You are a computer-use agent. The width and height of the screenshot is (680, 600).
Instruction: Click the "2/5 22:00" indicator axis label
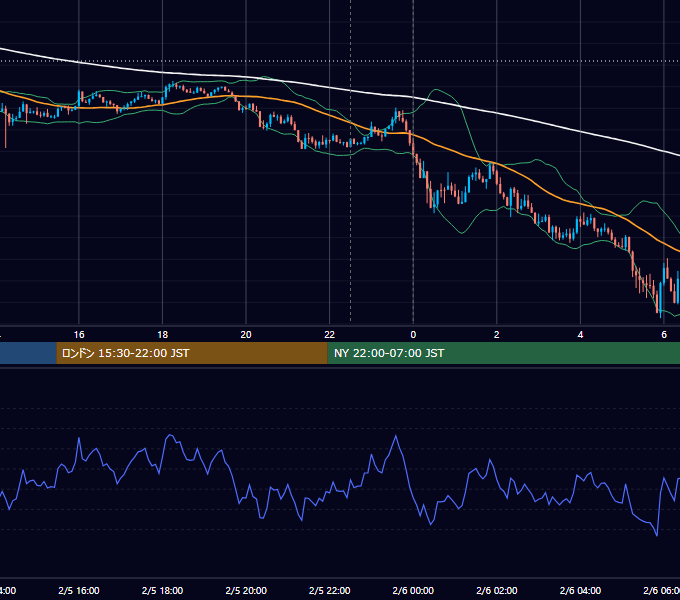(330, 590)
